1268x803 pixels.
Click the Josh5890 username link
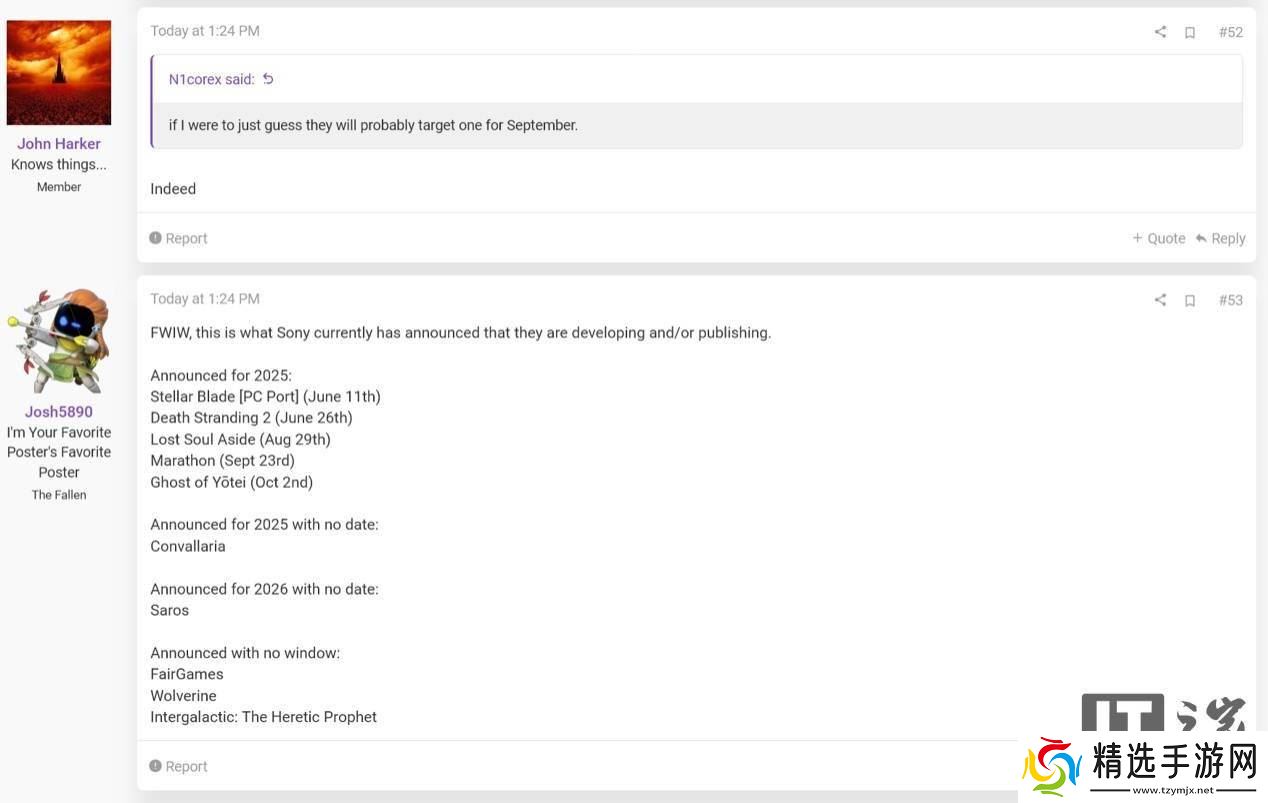click(59, 411)
